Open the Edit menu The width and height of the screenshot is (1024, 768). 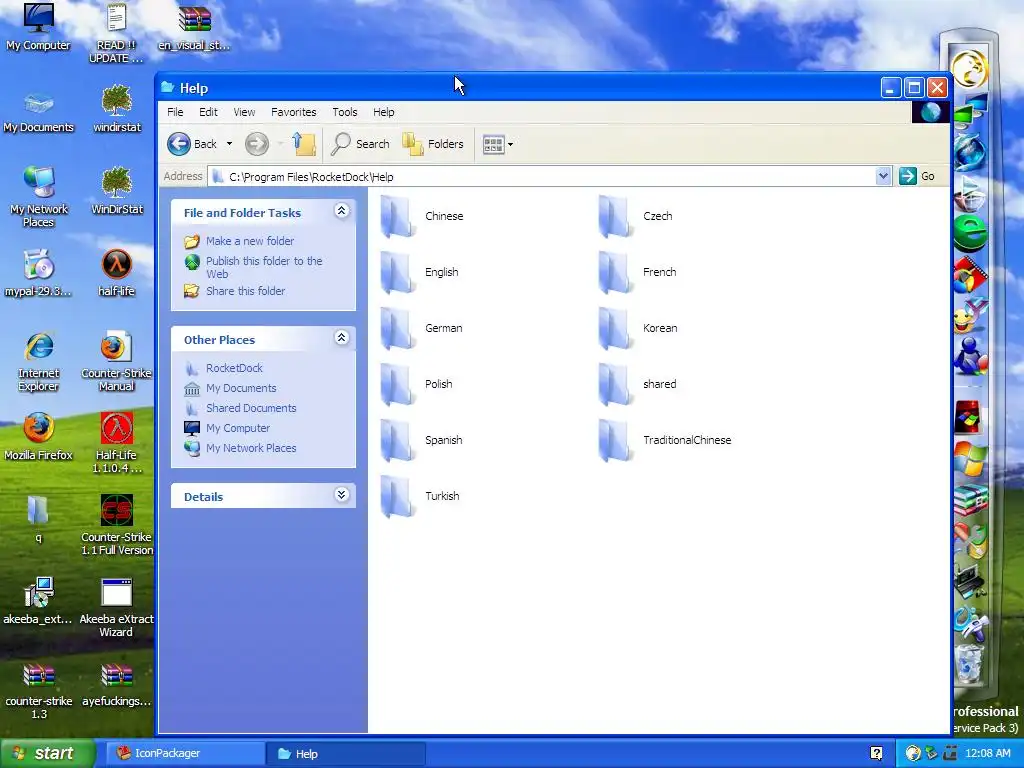pos(208,112)
